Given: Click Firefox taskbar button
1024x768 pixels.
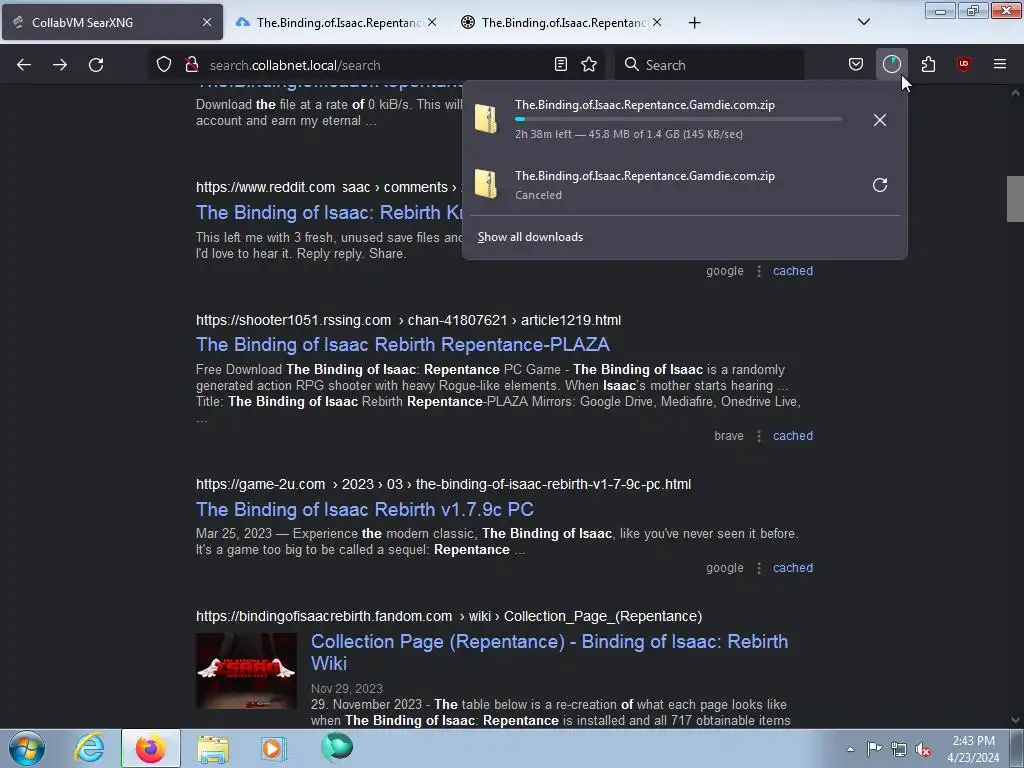Looking at the screenshot, I should (x=151, y=748).
